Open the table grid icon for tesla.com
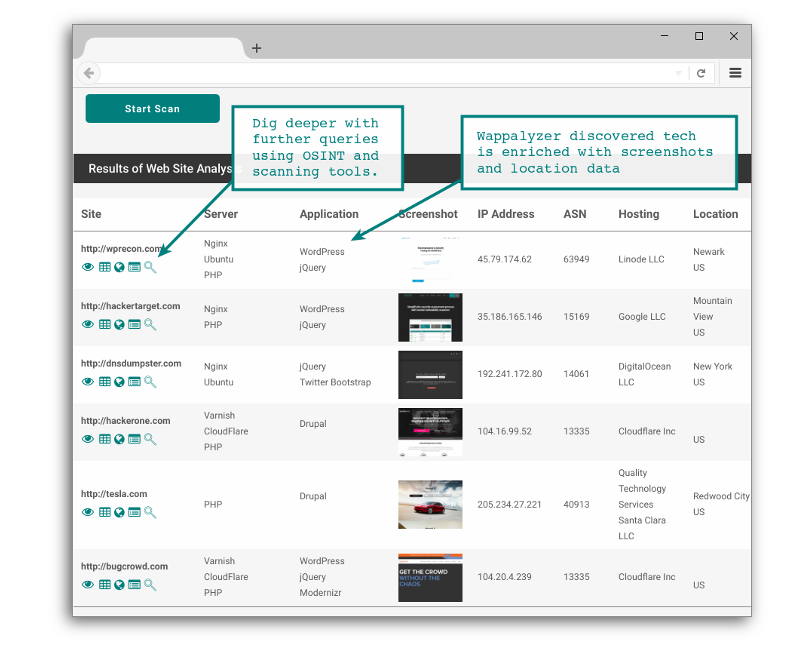800x645 pixels. [x=105, y=512]
